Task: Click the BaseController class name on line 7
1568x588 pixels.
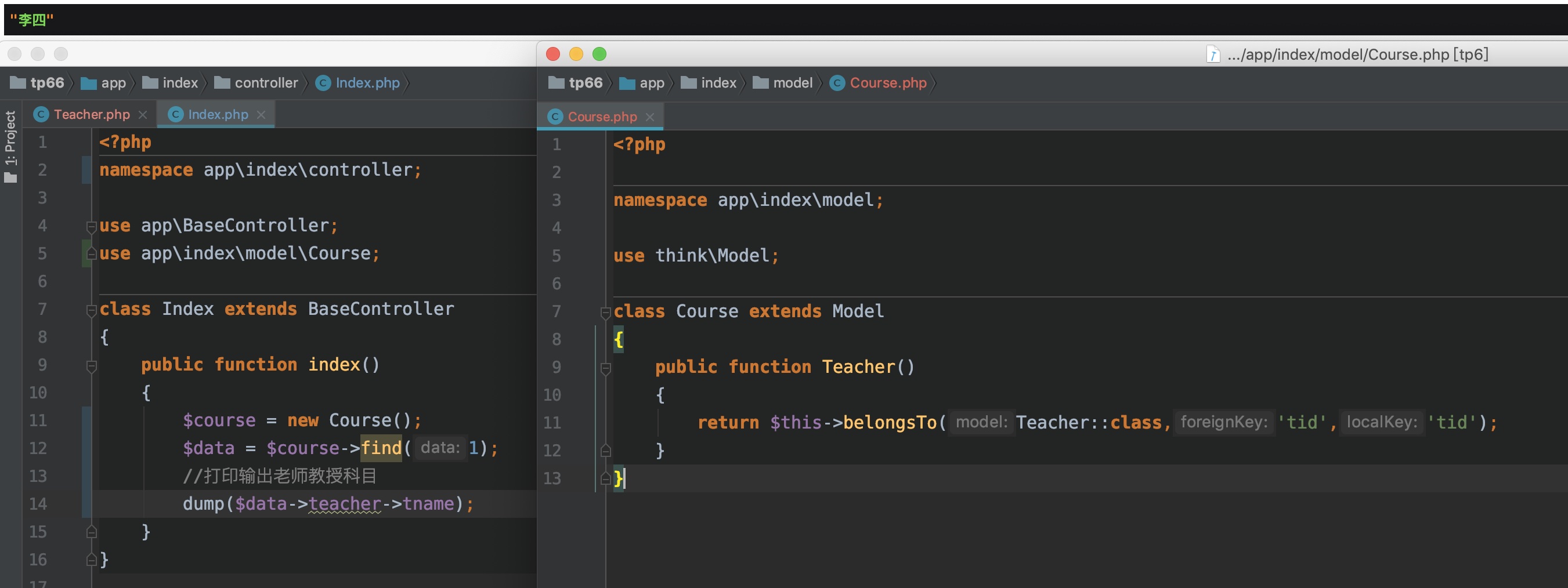Action: (x=381, y=309)
